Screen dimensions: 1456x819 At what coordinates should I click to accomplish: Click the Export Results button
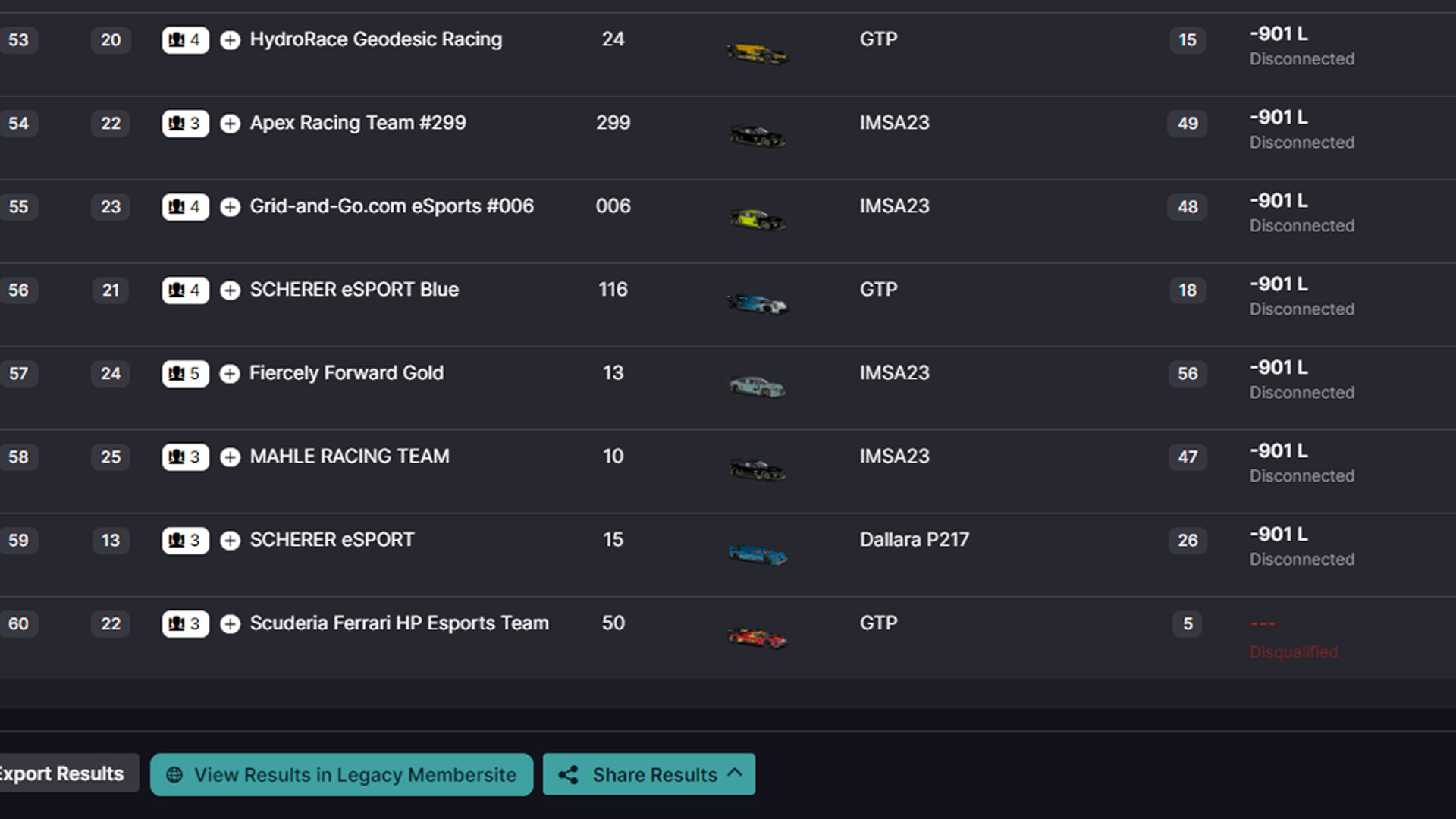[x=61, y=773]
